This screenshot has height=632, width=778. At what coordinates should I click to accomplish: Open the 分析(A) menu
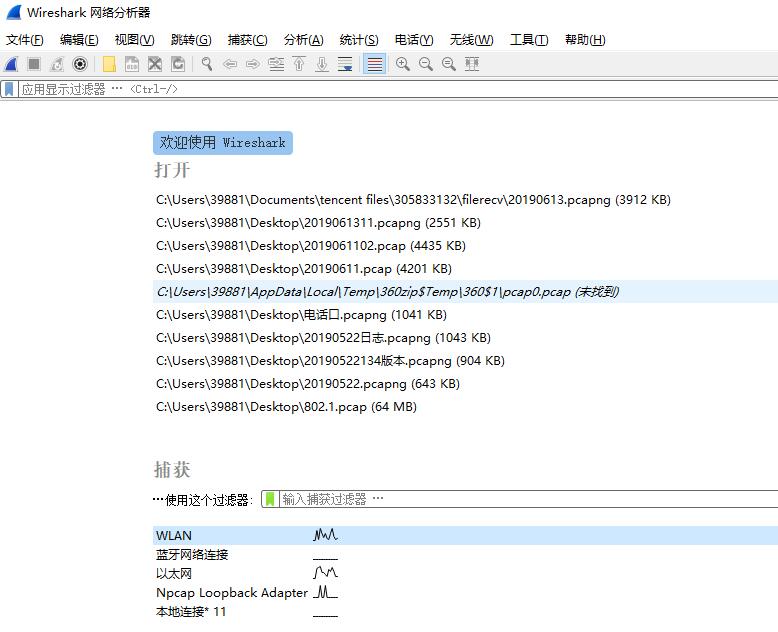[x=303, y=40]
